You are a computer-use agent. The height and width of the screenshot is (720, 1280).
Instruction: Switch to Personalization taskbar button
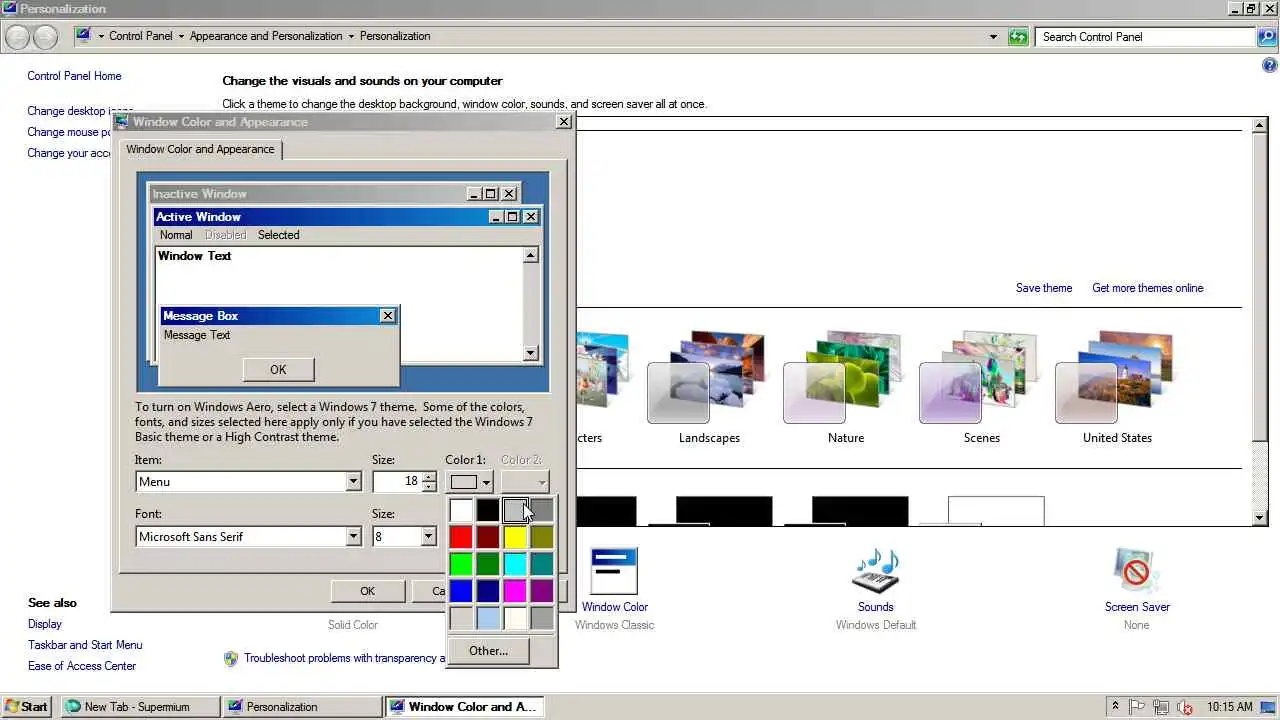[x=302, y=706]
